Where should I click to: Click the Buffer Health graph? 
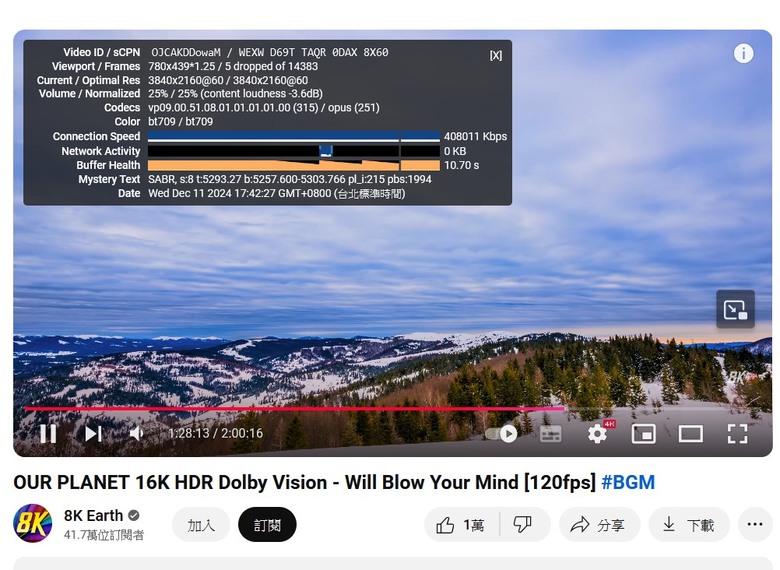pyautogui.click(x=293, y=165)
